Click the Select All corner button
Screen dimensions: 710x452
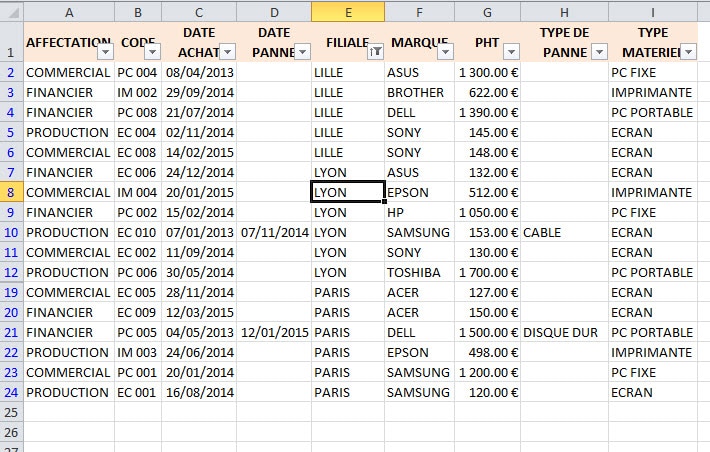pyautogui.click(x=12, y=12)
